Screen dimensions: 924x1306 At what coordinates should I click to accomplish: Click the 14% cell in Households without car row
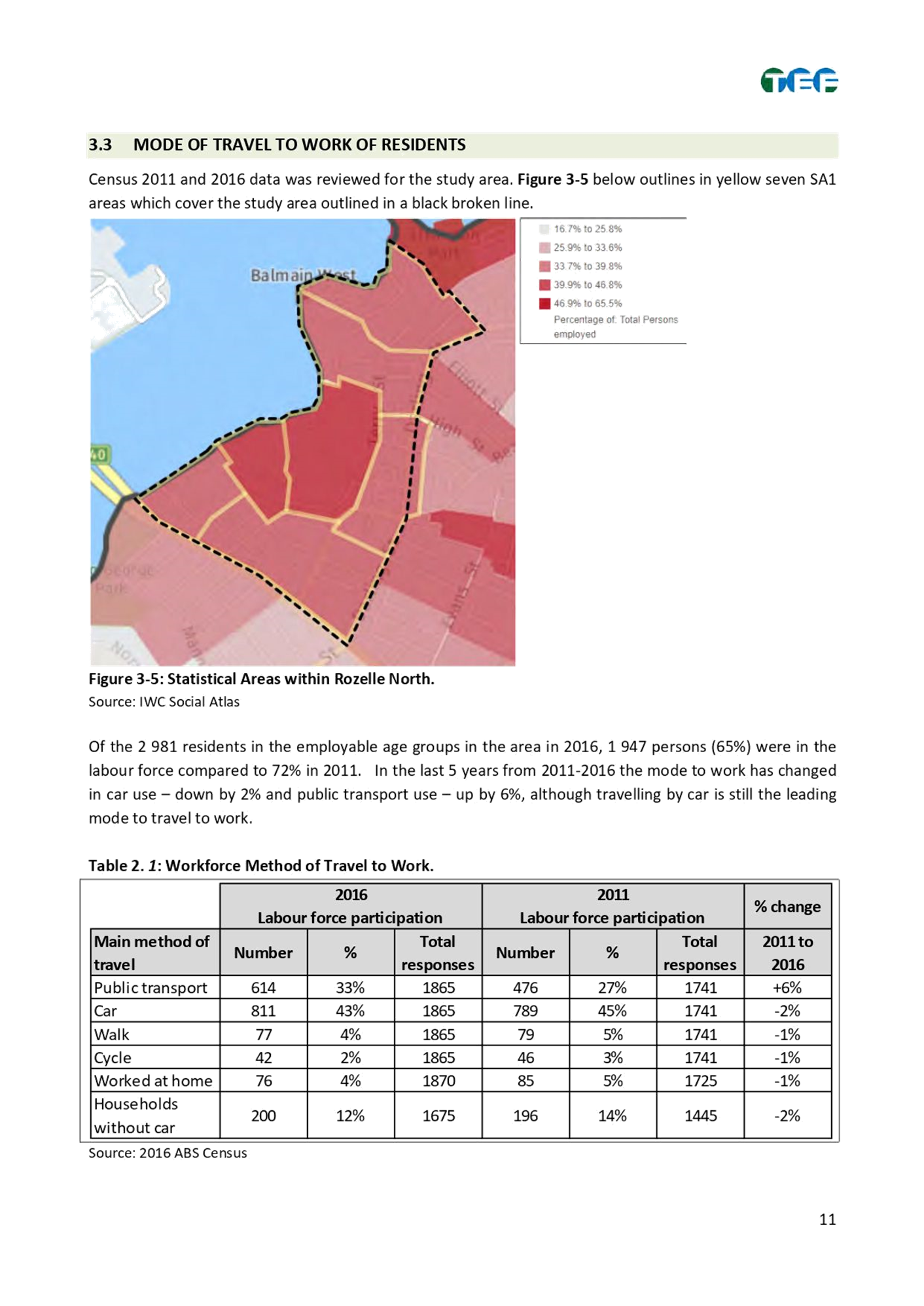click(x=613, y=1116)
